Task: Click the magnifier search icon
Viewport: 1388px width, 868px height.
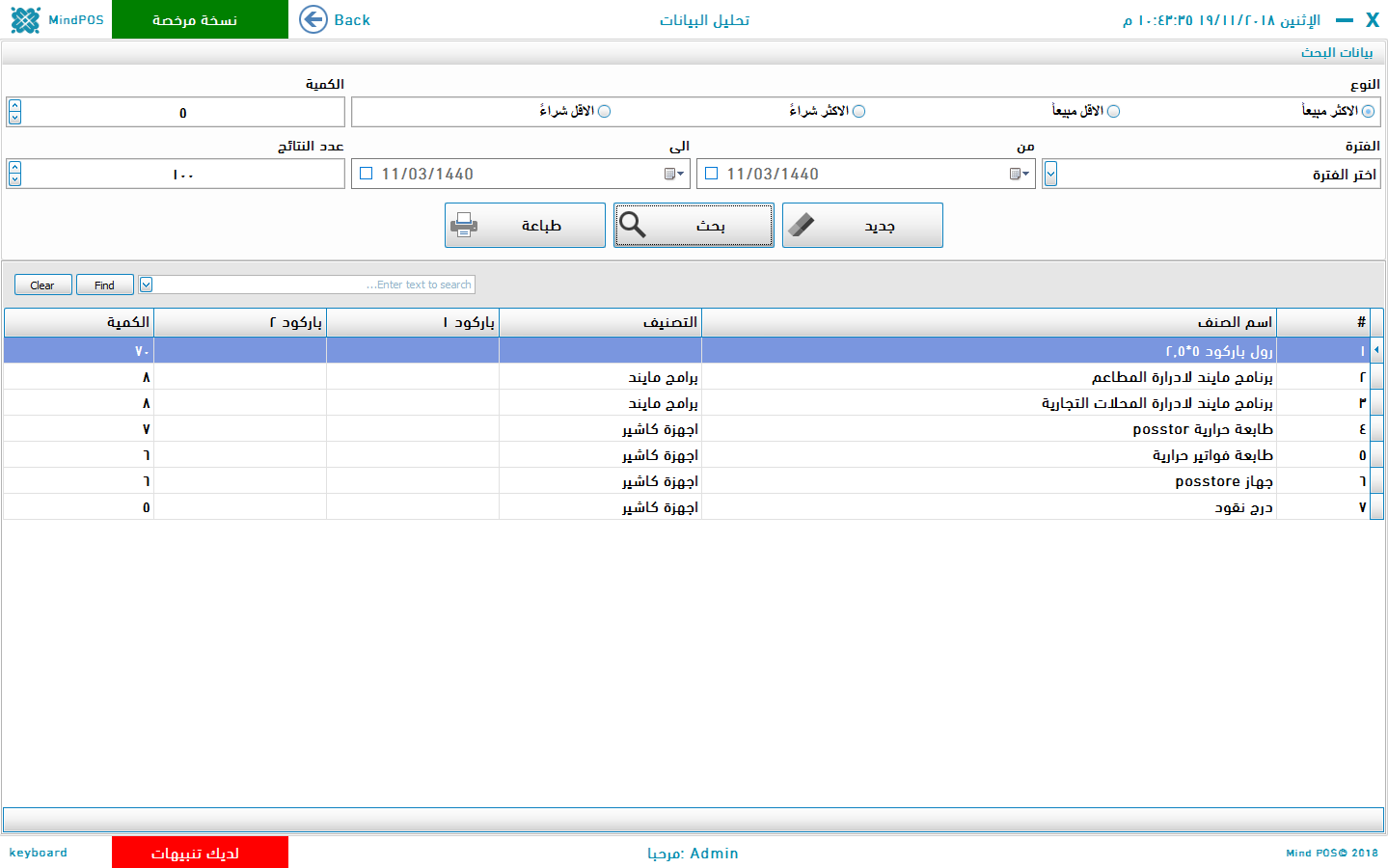Action: [x=633, y=225]
